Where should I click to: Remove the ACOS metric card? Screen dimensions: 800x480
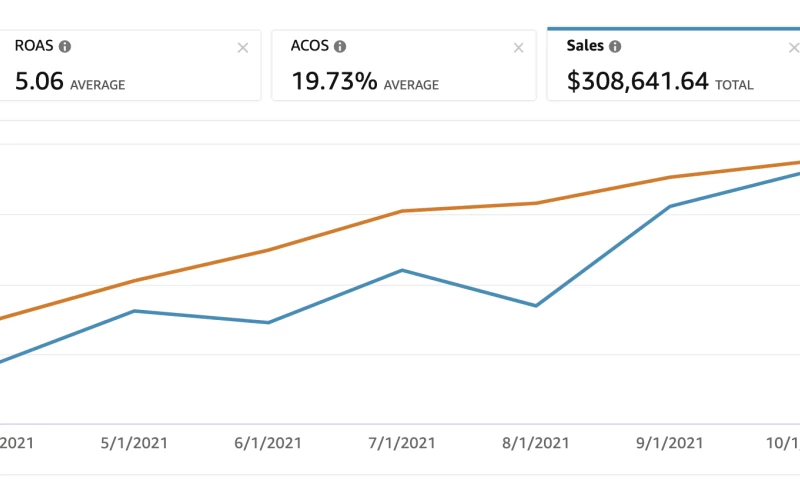518,48
